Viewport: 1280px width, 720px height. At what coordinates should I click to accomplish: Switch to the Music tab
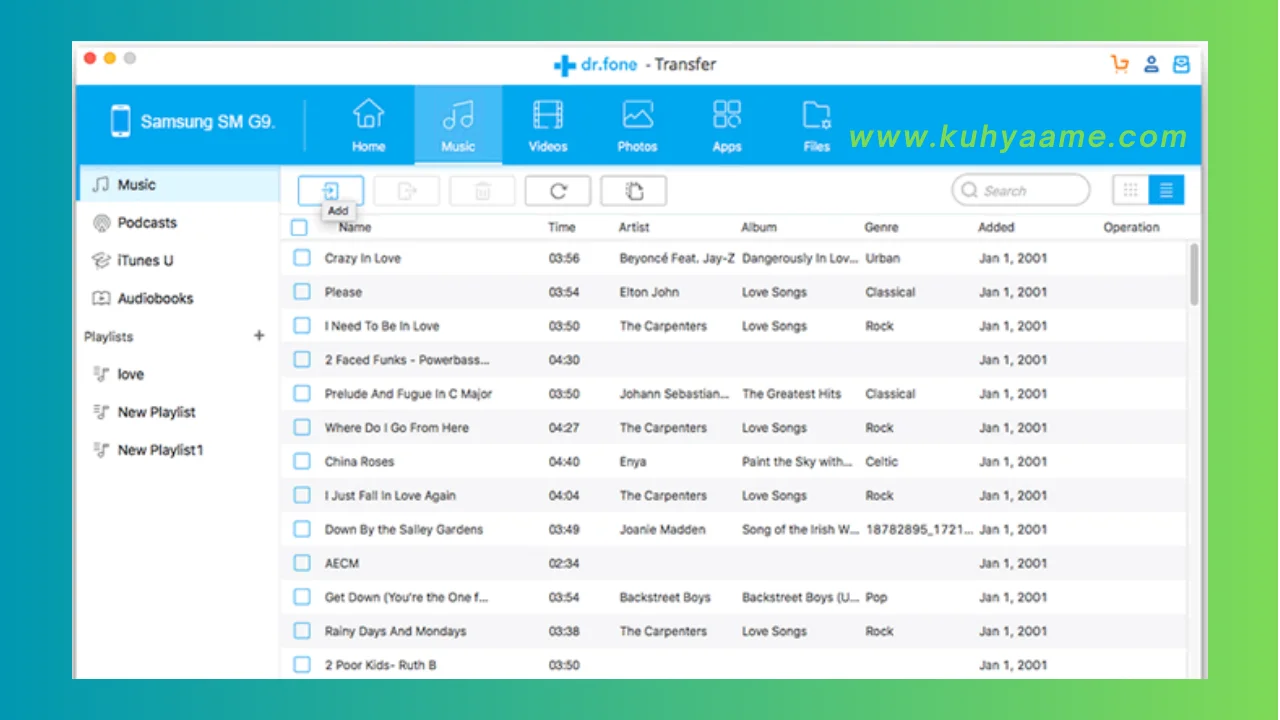click(458, 126)
